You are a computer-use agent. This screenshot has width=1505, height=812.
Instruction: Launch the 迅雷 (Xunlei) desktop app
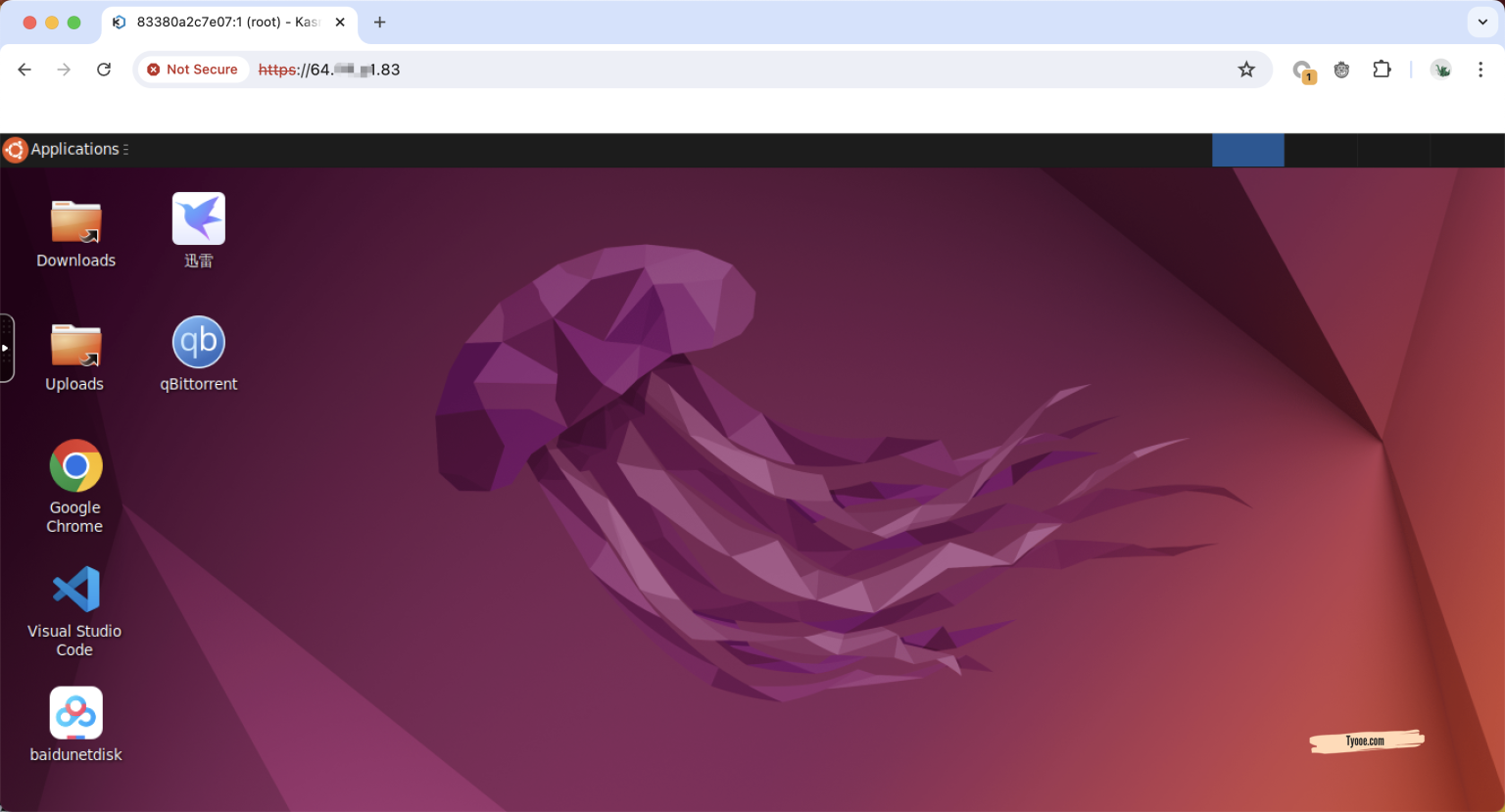(198, 215)
